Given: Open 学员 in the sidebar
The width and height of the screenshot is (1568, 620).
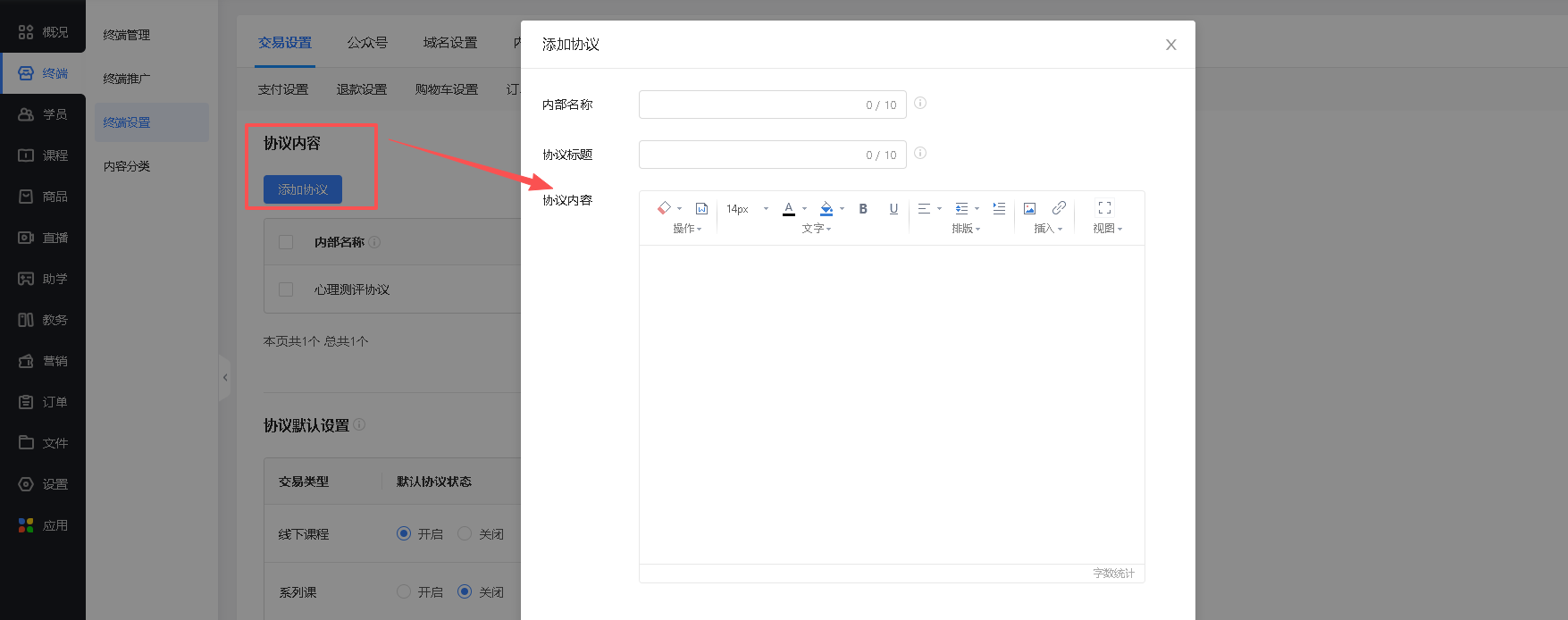Looking at the screenshot, I should click(43, 114).
